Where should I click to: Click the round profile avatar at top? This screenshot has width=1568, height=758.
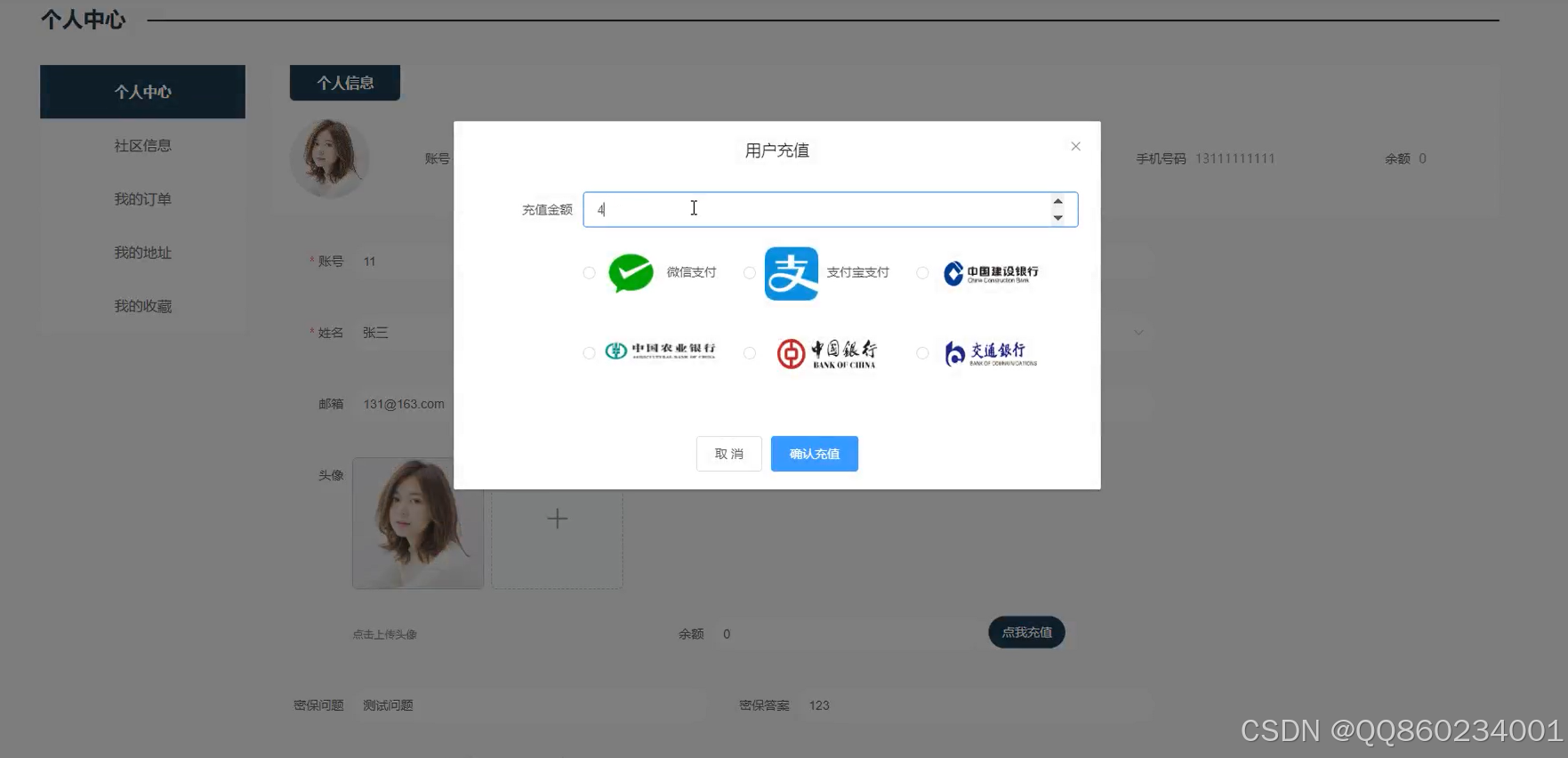[x=329, y=158]
